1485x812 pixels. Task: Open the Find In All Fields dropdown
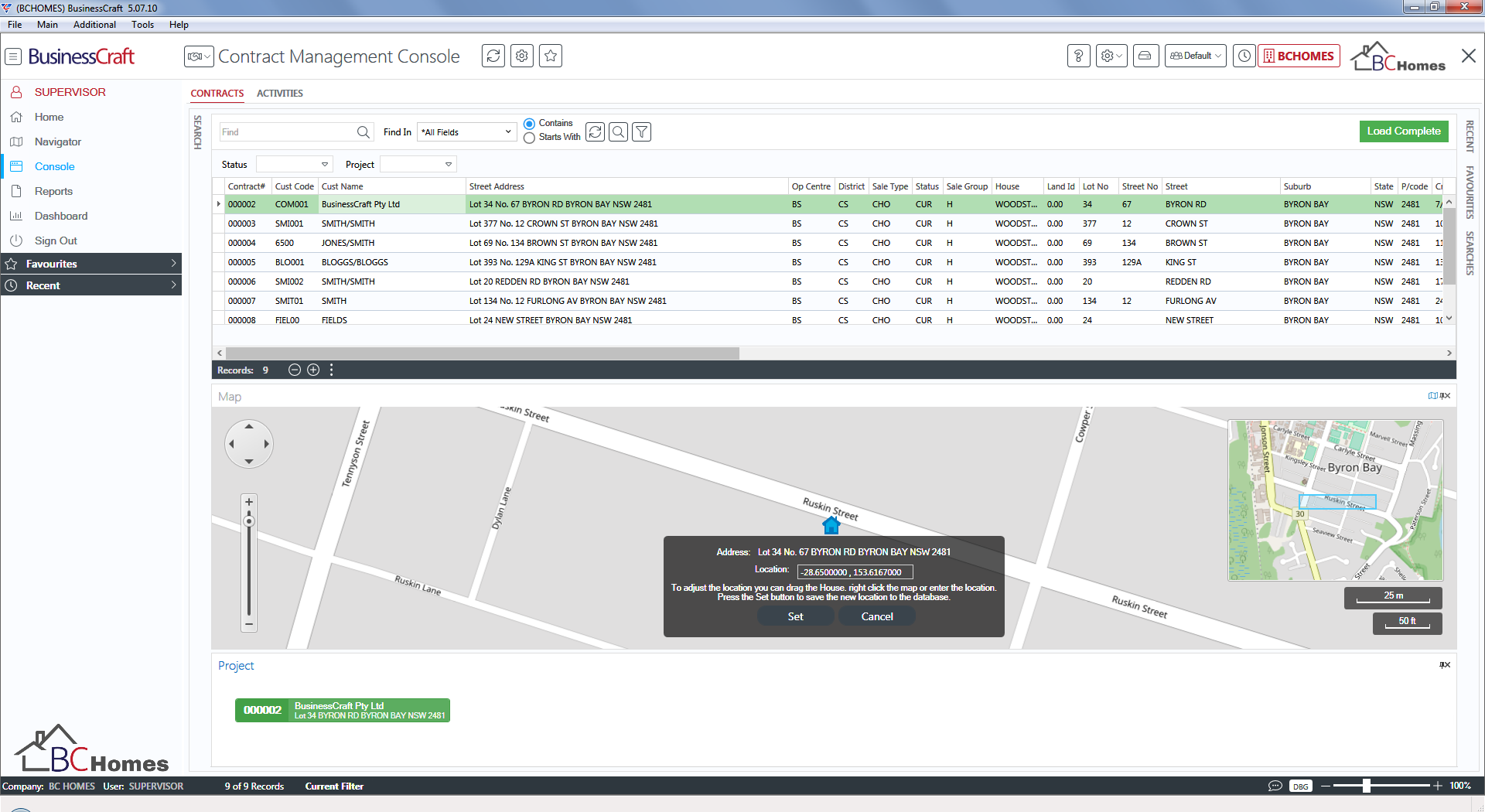[x=467, y=132]
